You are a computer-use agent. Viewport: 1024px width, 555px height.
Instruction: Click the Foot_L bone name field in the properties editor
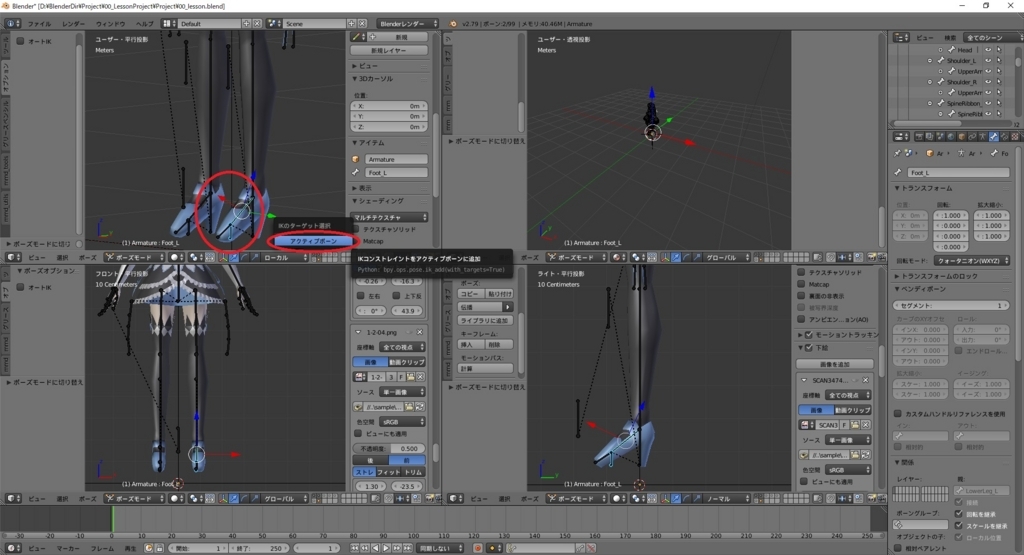tap(958, 173)
